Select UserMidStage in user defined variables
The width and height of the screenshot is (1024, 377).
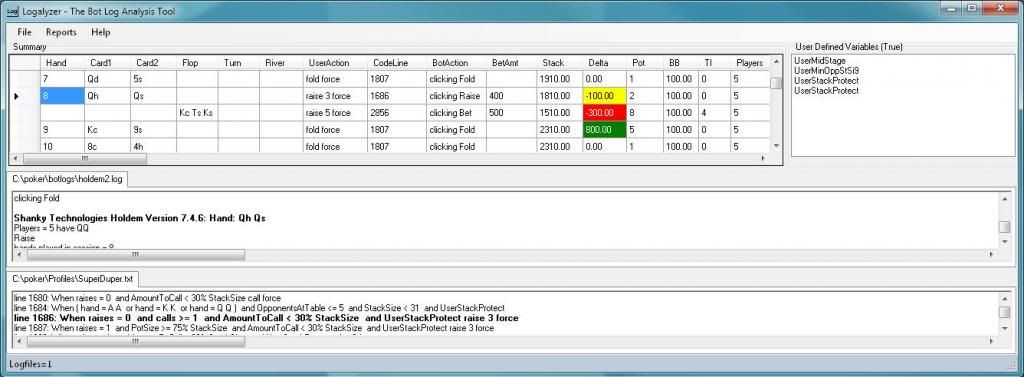click(820, 61)
